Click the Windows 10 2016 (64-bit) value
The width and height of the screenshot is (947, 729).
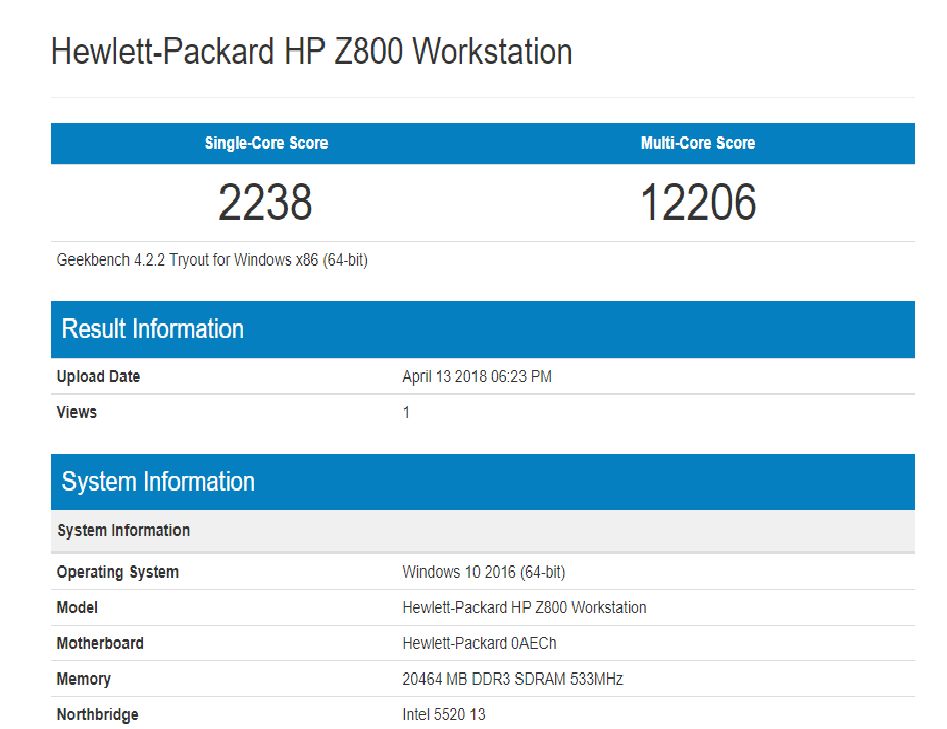click(484, 572)
